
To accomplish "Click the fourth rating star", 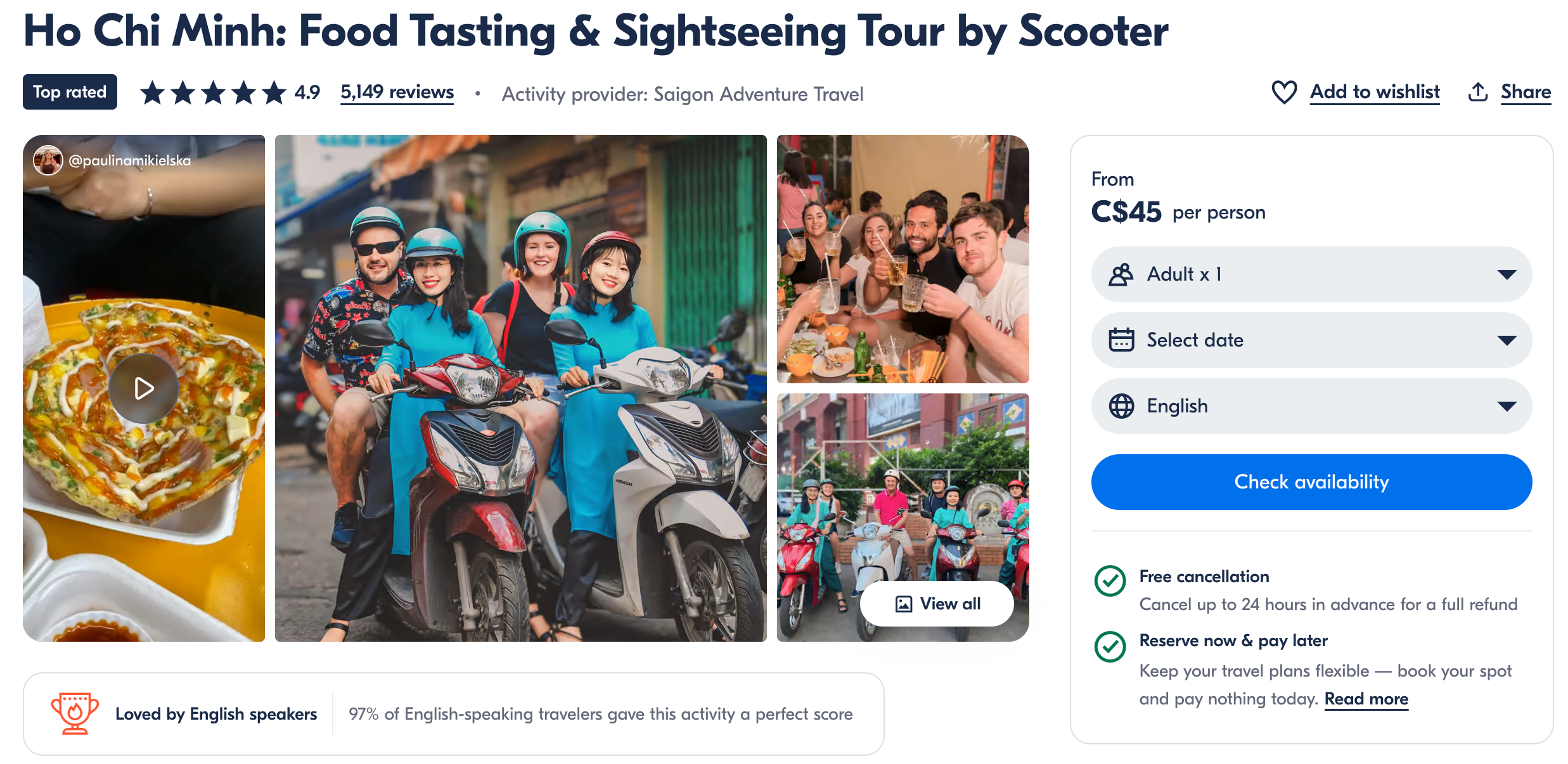I will pyautogui.click(x=243, y=91).
